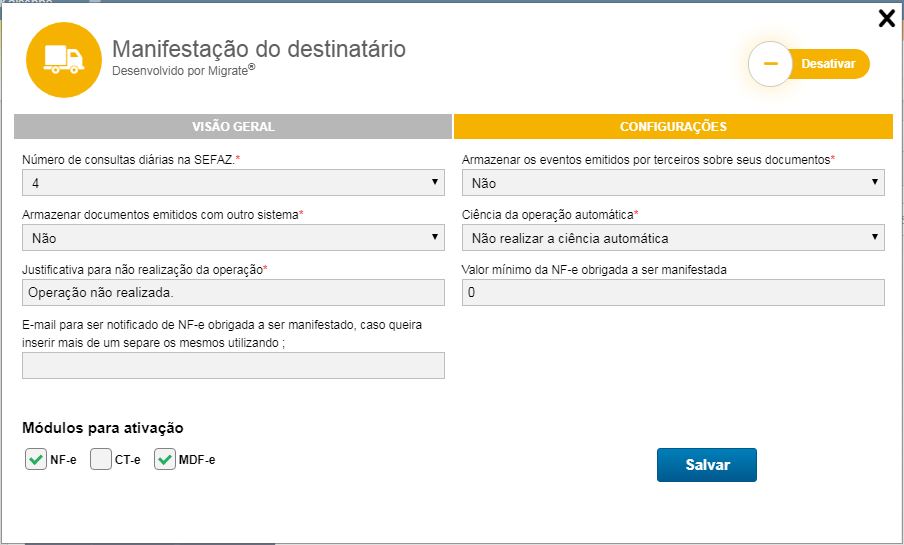This screenshot has height=545, width=904.
Task: Toggle the Desativar switch off
Action: [x=826, y=64]
